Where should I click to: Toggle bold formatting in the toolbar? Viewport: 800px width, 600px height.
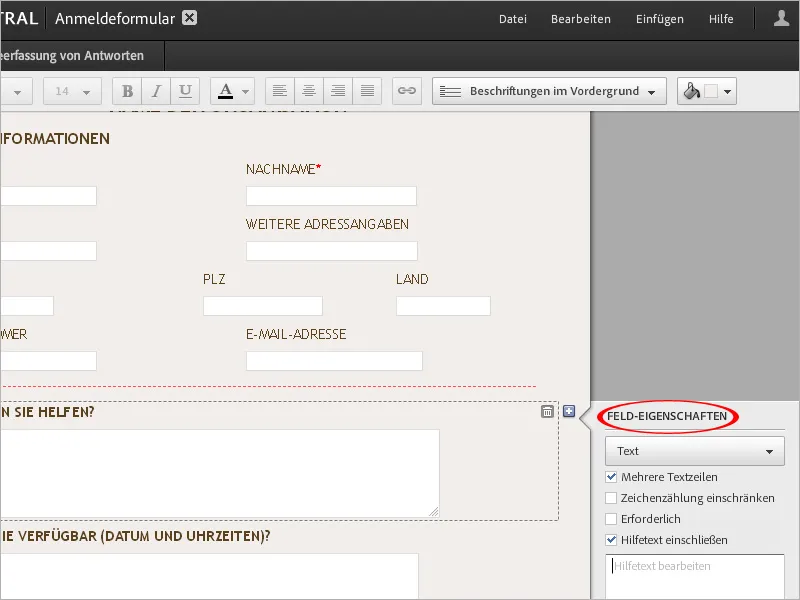coord(127,91)
